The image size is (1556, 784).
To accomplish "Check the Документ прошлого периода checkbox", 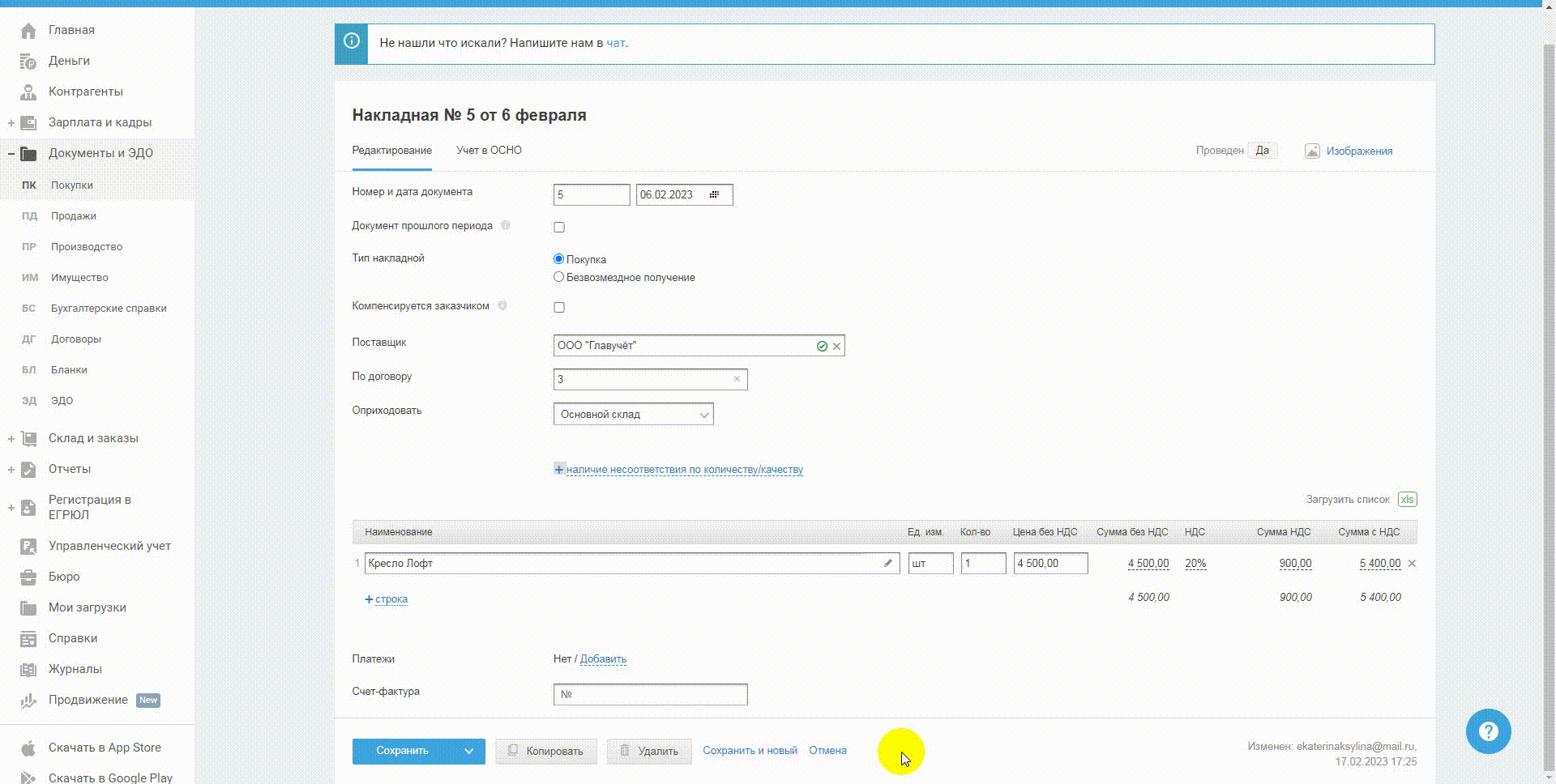I will [559, 227].
